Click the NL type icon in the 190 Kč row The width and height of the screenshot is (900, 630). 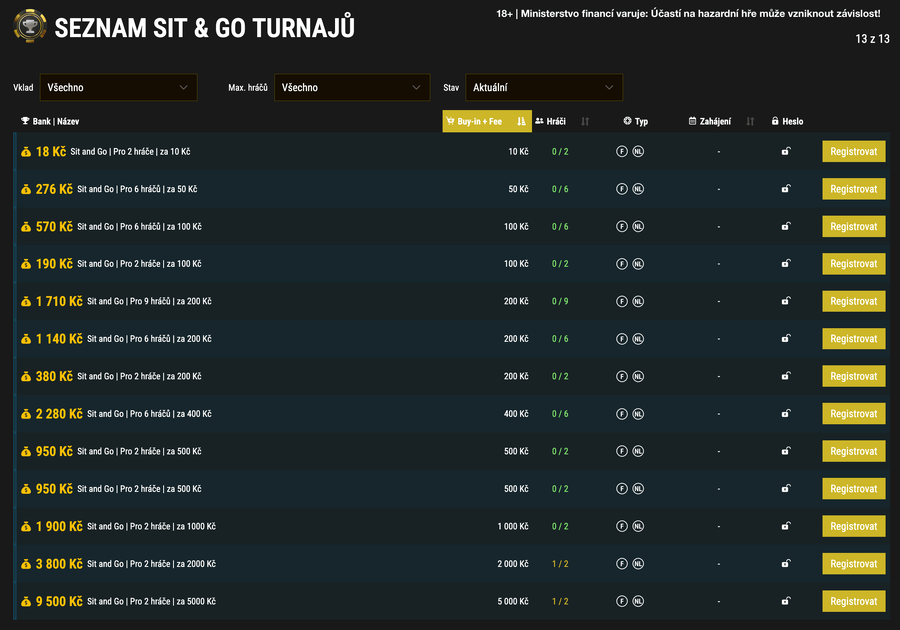638,264
